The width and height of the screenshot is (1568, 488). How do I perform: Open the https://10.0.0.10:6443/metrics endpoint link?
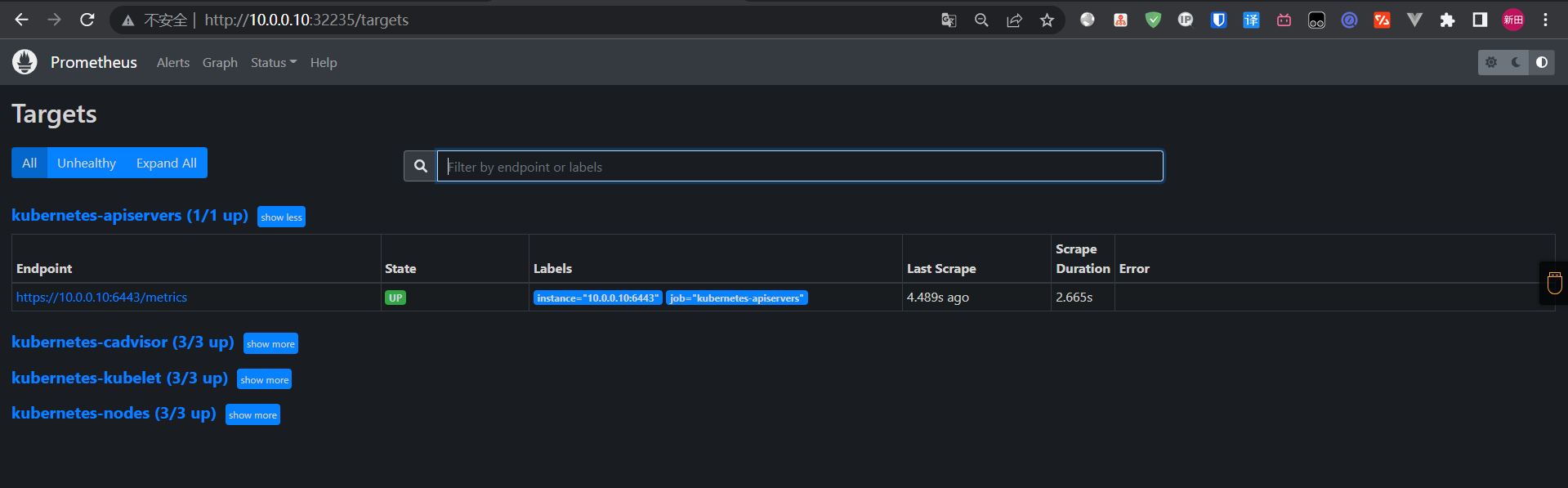point(101,297)
